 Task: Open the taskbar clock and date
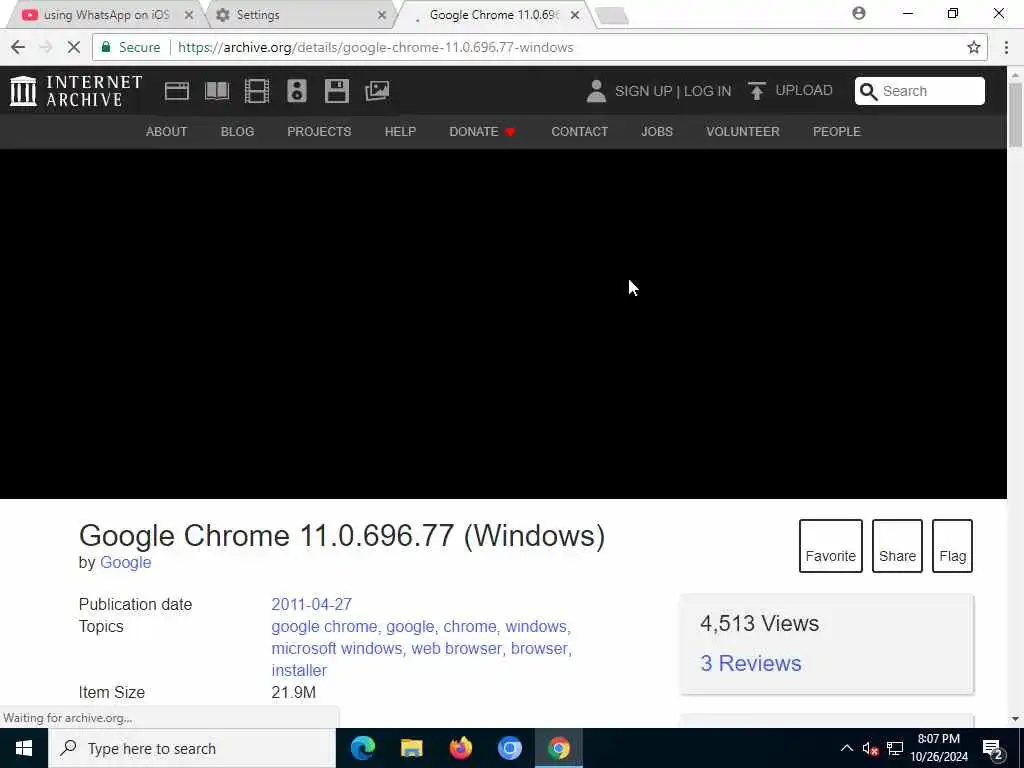click(x=938, y=748)
